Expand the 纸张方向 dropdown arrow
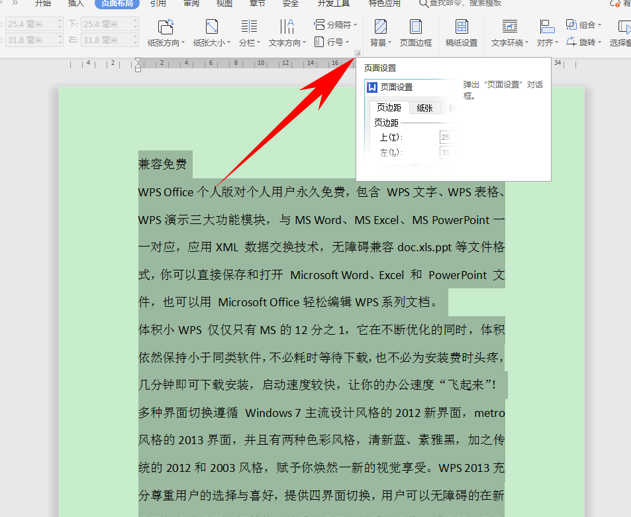This screenshot has width=631, height=517. [x=183, y=43]
